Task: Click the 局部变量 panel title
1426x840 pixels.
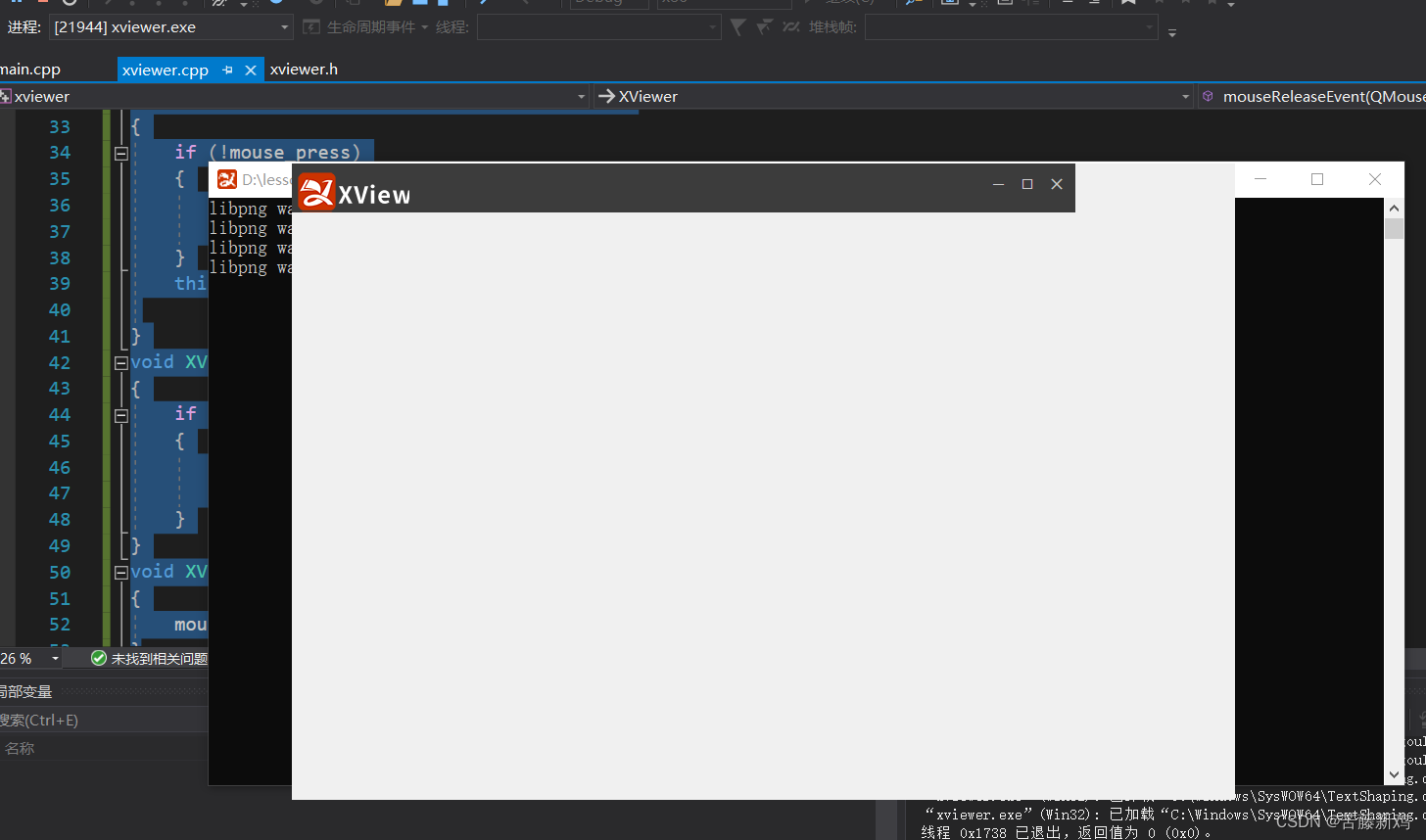Action: click(x=25, y=691)
